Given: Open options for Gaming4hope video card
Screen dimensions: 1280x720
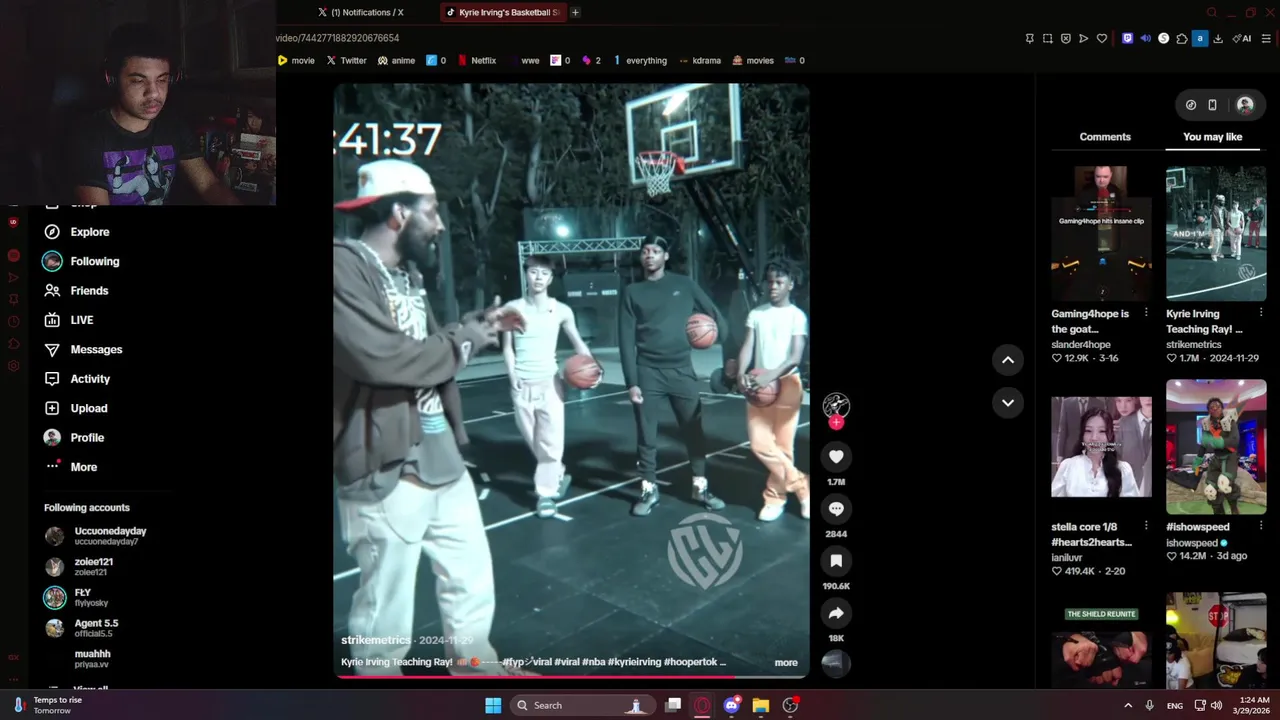Looking at the screenshot, I should (1146, 313).
